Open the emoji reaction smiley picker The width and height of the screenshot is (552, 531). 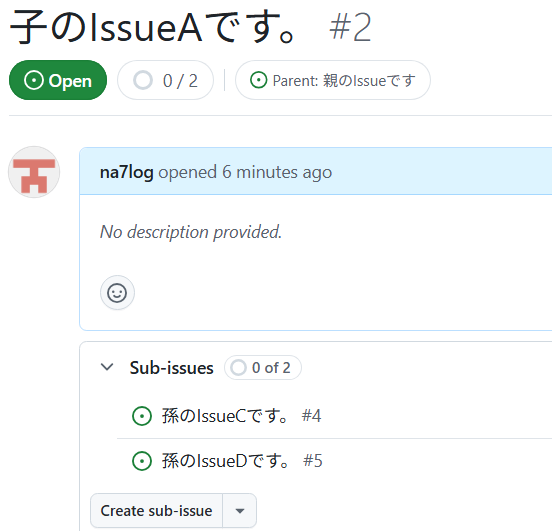(117, 293)
